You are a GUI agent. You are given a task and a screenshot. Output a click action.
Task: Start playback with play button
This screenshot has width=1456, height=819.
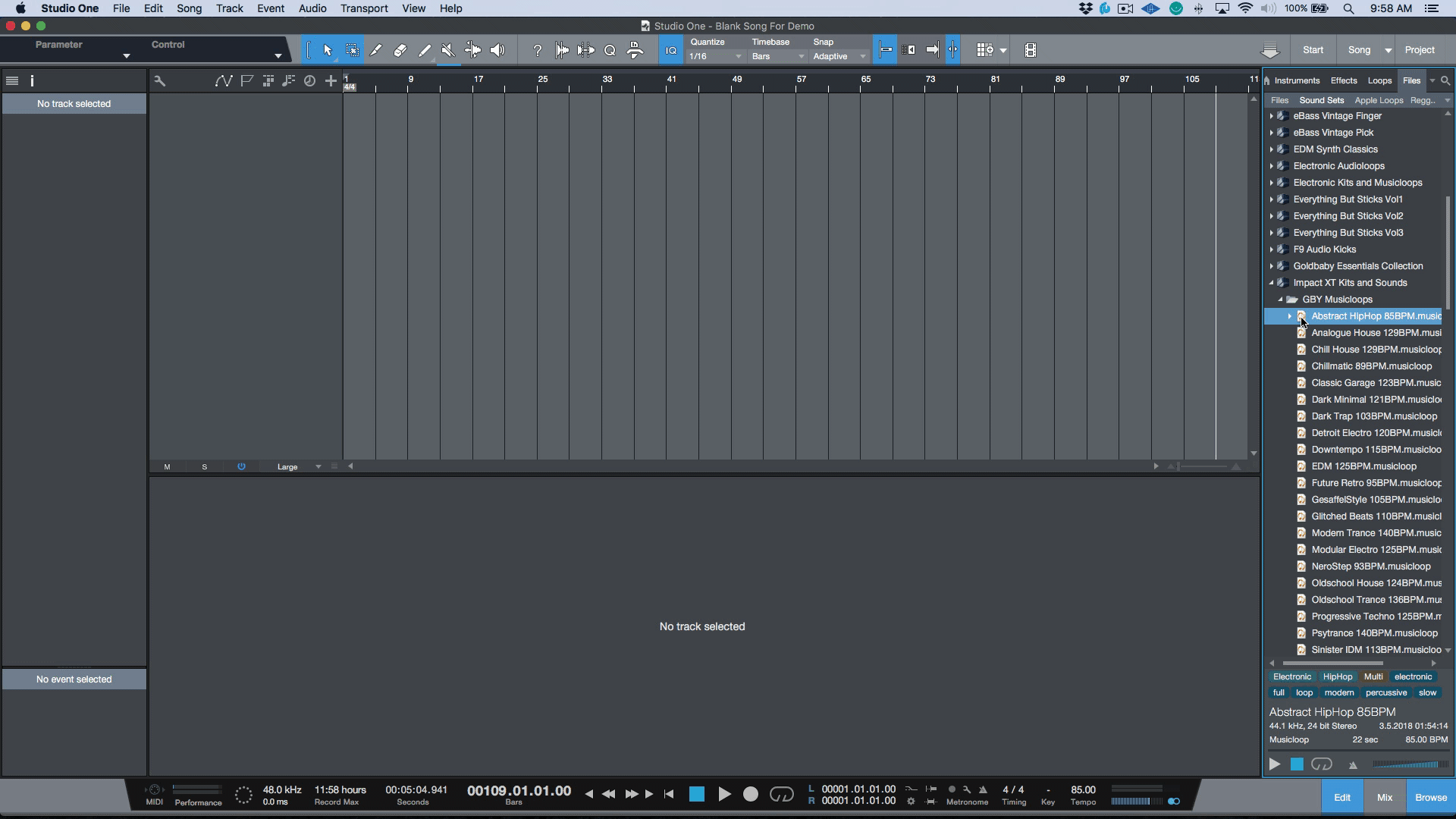(724, 794)
